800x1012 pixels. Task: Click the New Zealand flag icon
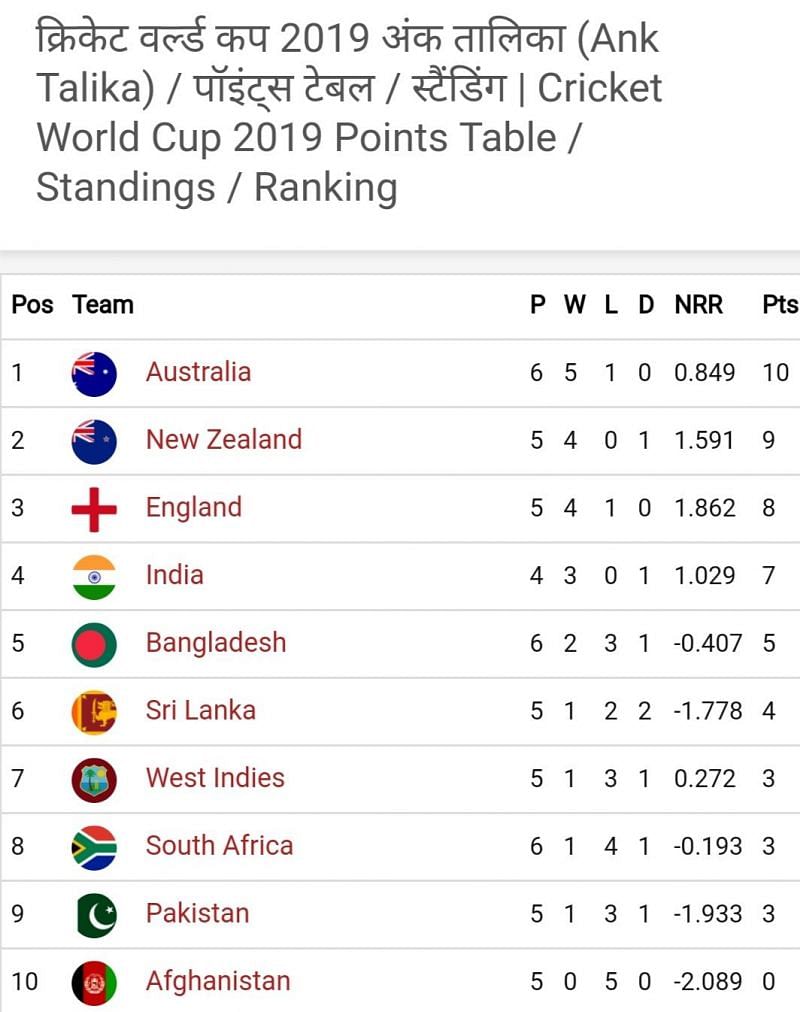(x=94, y=441)
